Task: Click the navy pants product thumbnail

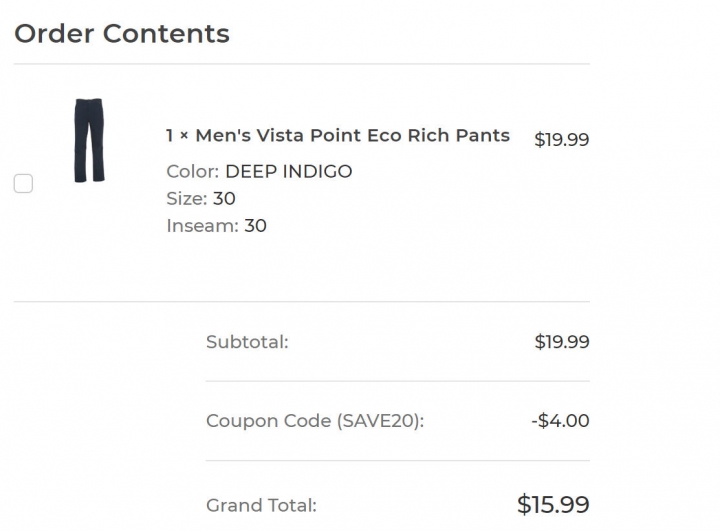Action: coord(89,140)
